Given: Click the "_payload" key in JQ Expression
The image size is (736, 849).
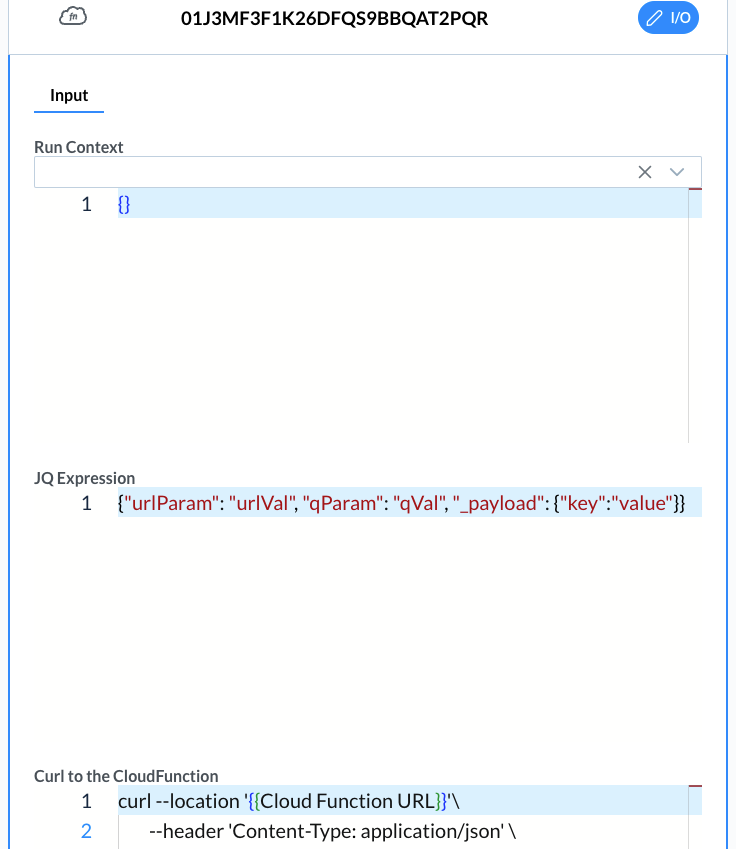Looking at the screenshot, I should pos(495,503).
